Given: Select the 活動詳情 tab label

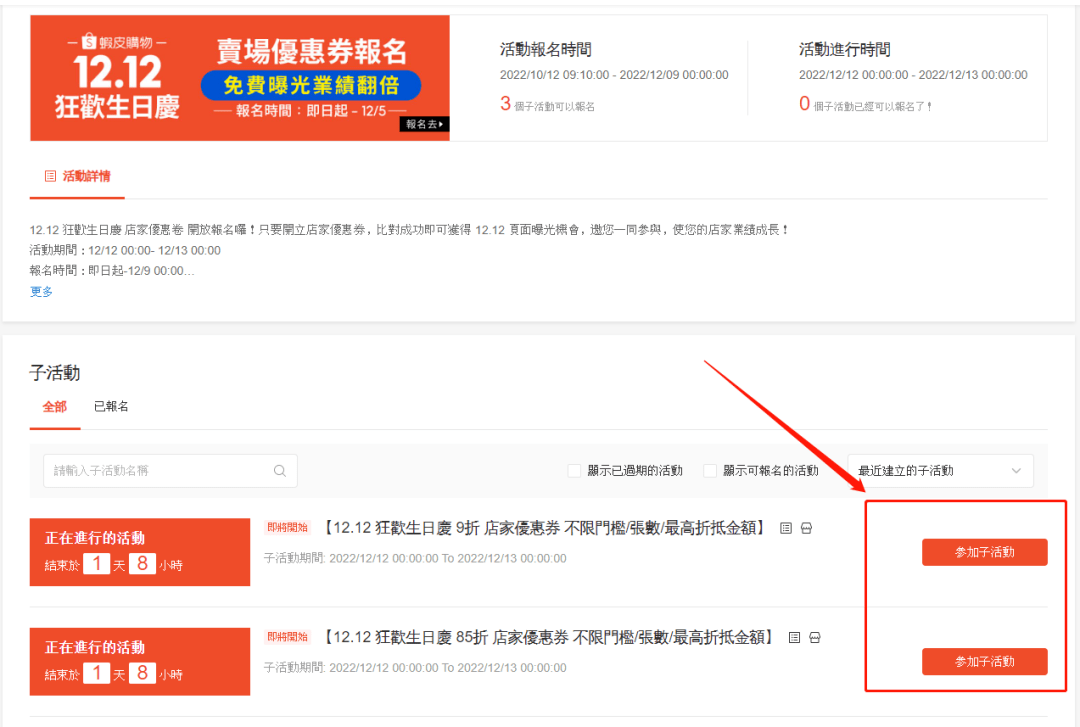Looking at the screenshot, I should (86, 176).
